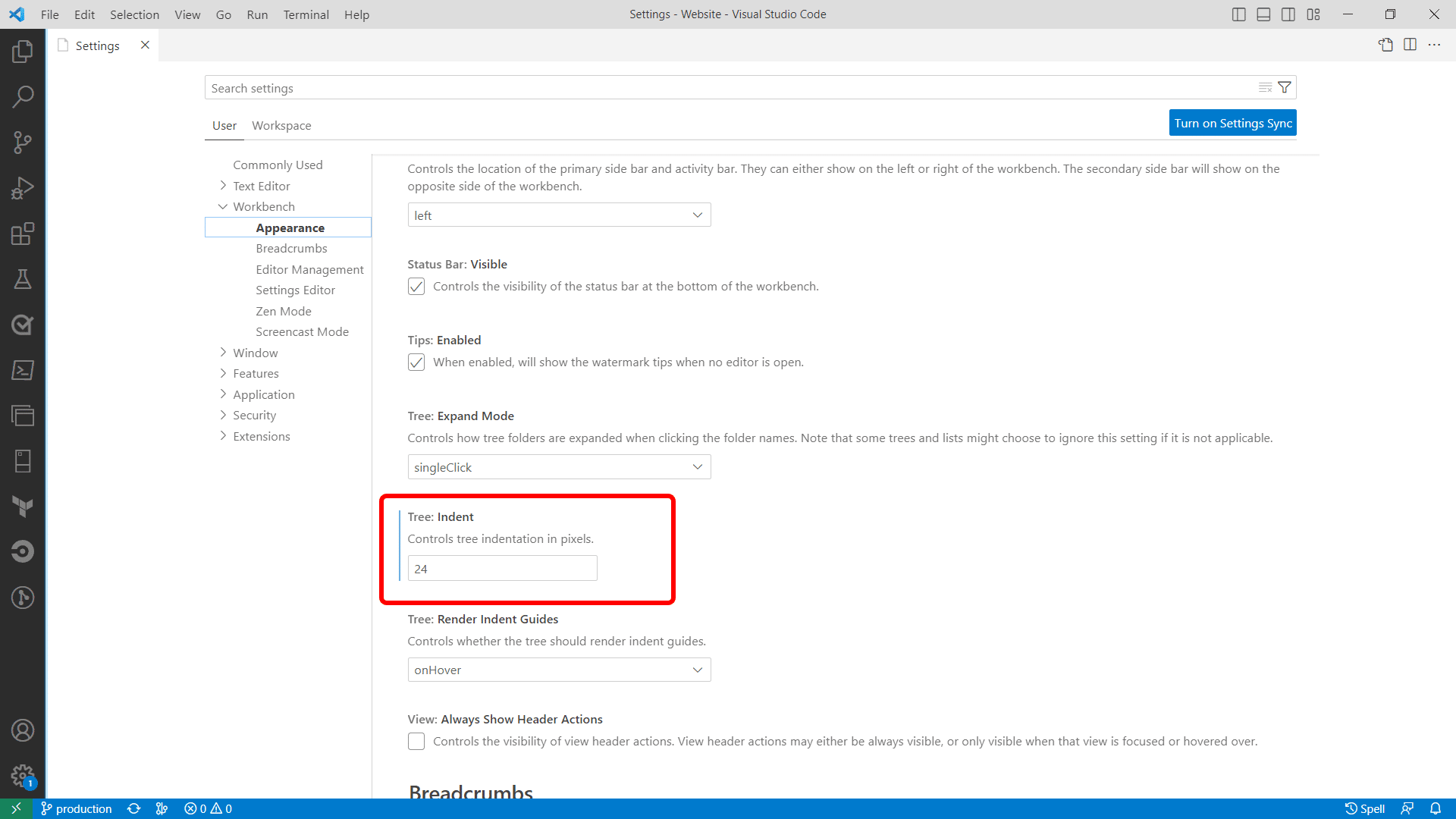
Task: Open the Extensions view
Action: [x=23, y=234]
